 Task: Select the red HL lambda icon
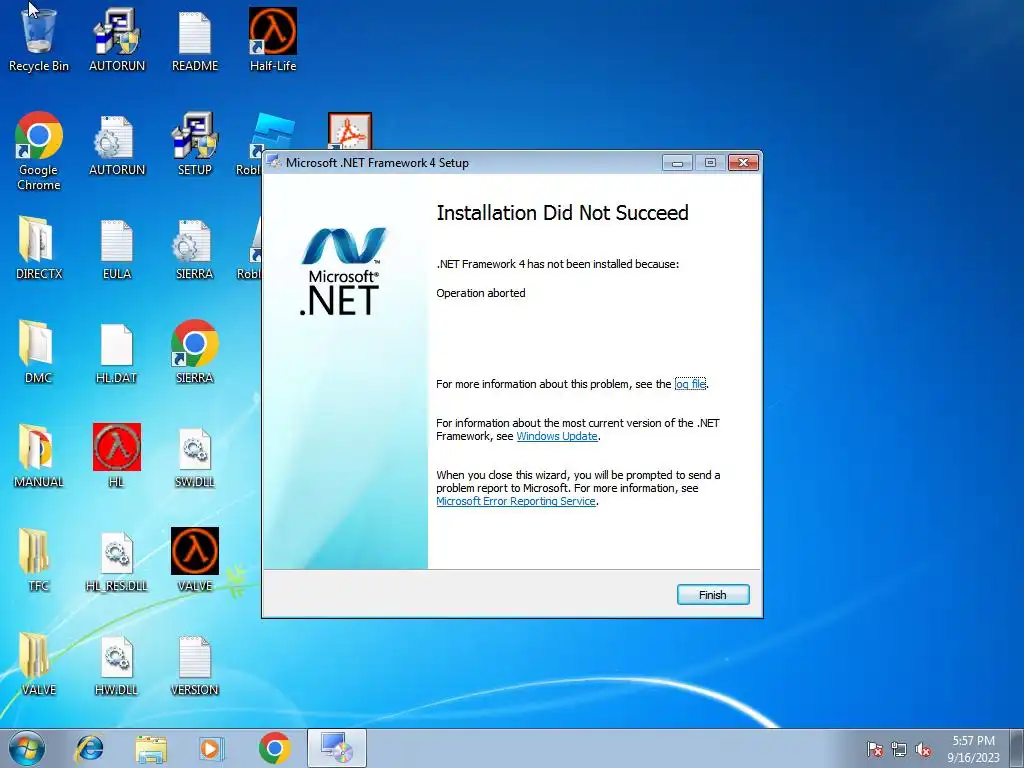[x=117, y=456]
